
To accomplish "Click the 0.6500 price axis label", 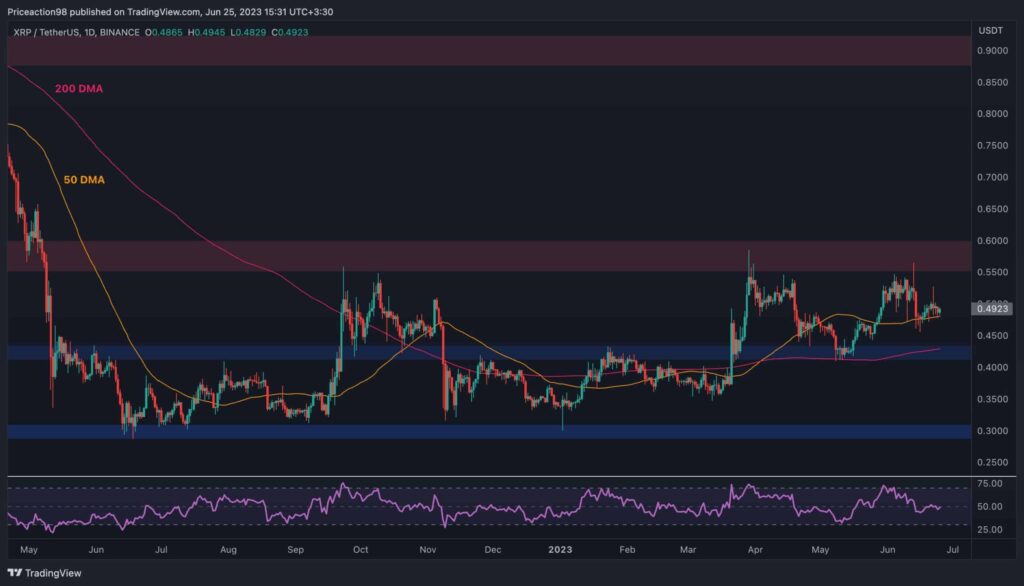I will pos(992,209).
